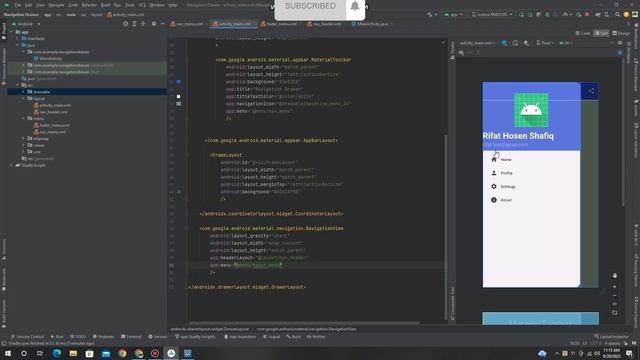640x360 pixels.
Task: Expand the mipmap folder in project tree
Action: 23,138
